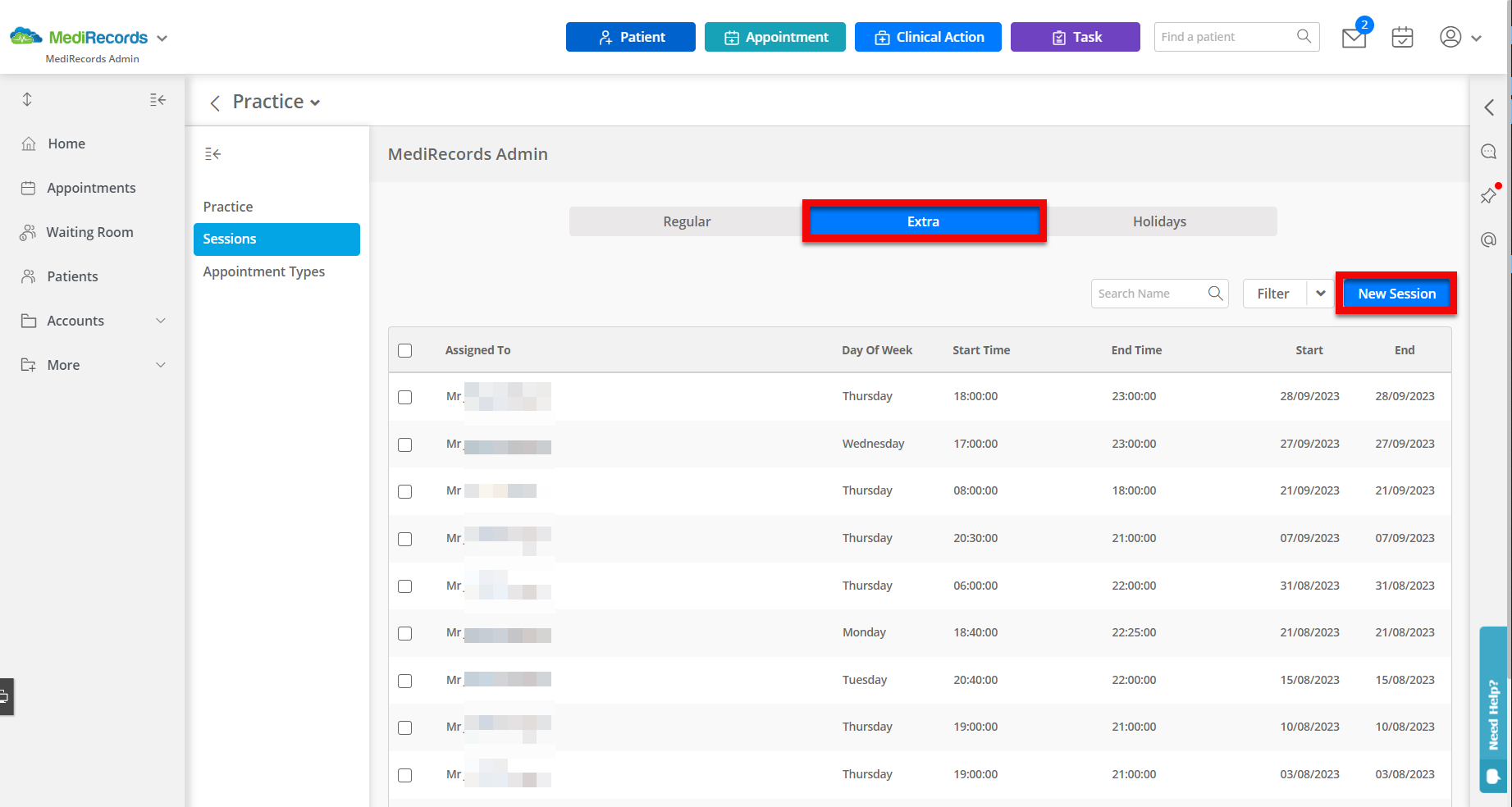The image size is (1512, 807).
Task: Go to Waiting Room in sidebar
Action: 89,232
